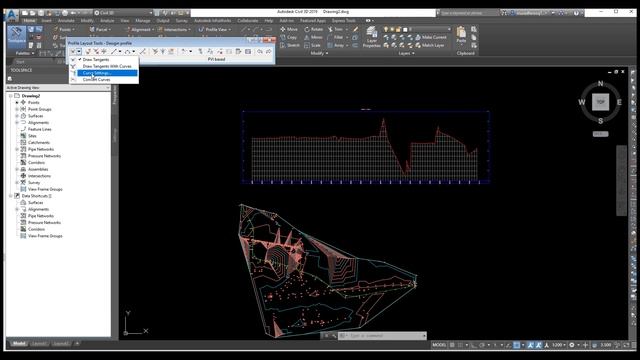Switch to the Manage ribbon tab
Image resolution: width=640 pixels, height=360 pixels.
point(143,20)
